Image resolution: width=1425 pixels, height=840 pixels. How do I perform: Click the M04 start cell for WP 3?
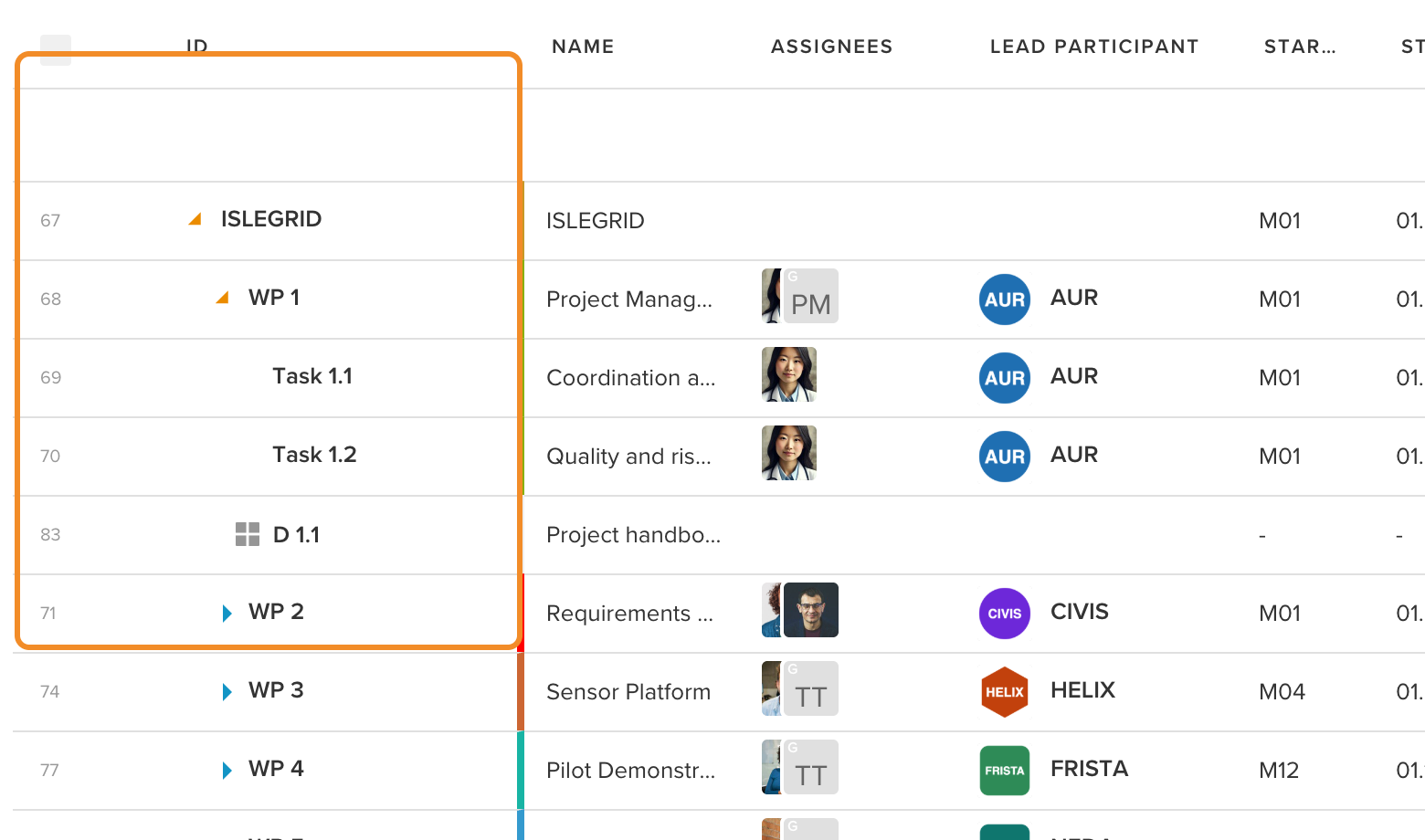pyautogui.click(x=1282, y=692)
